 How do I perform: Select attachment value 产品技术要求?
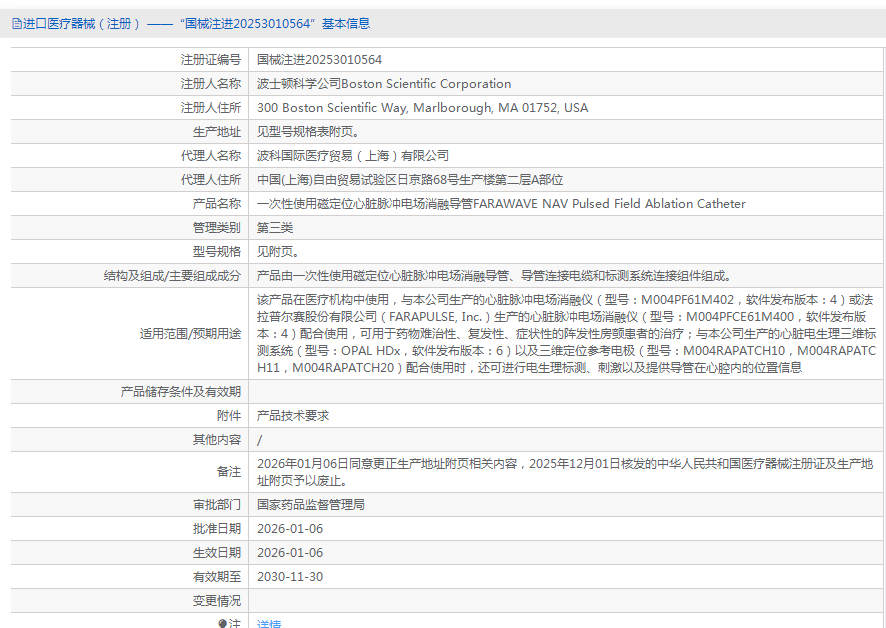point(293,416)
